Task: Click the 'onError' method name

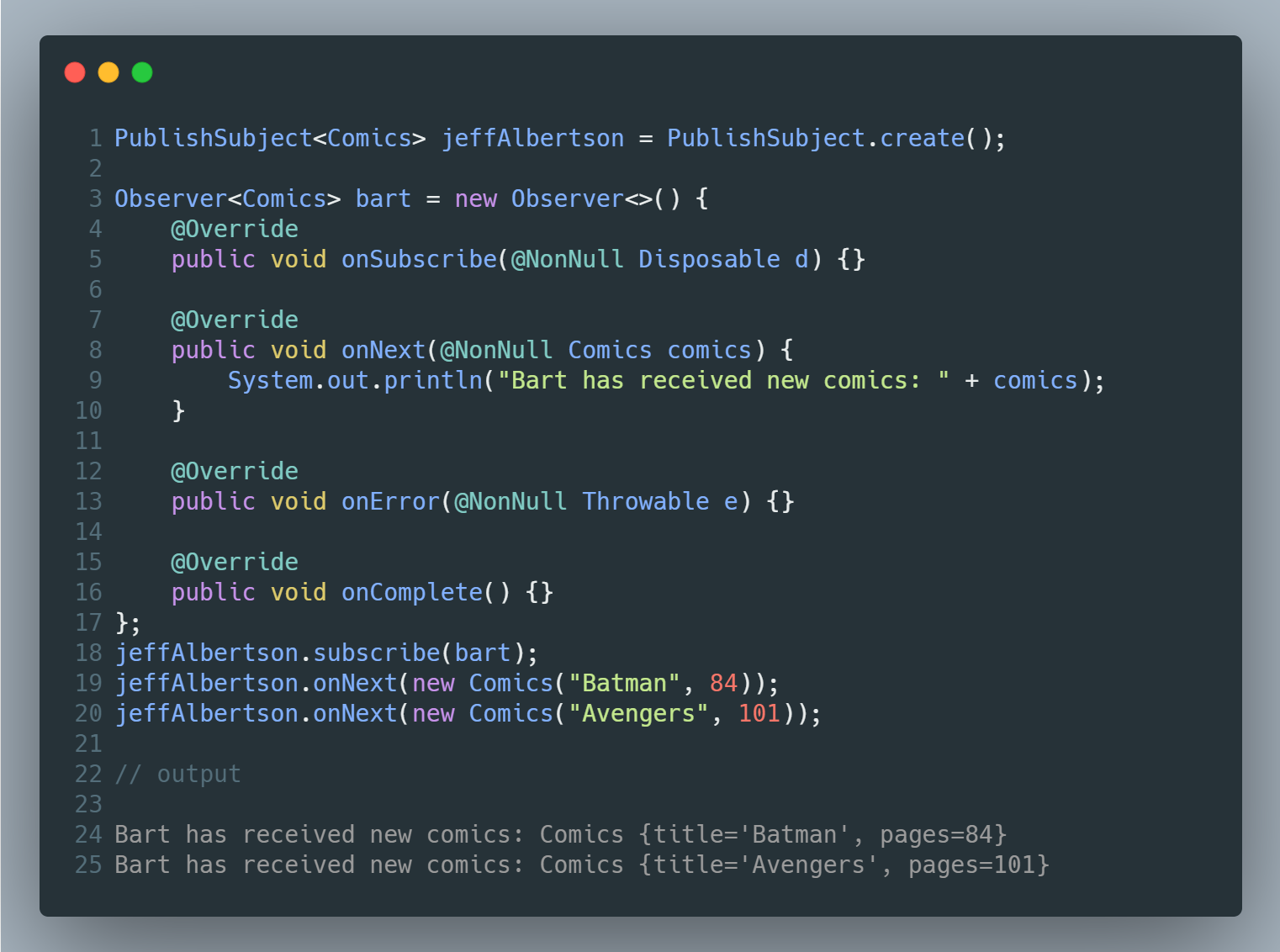Action: coord(390,501)
